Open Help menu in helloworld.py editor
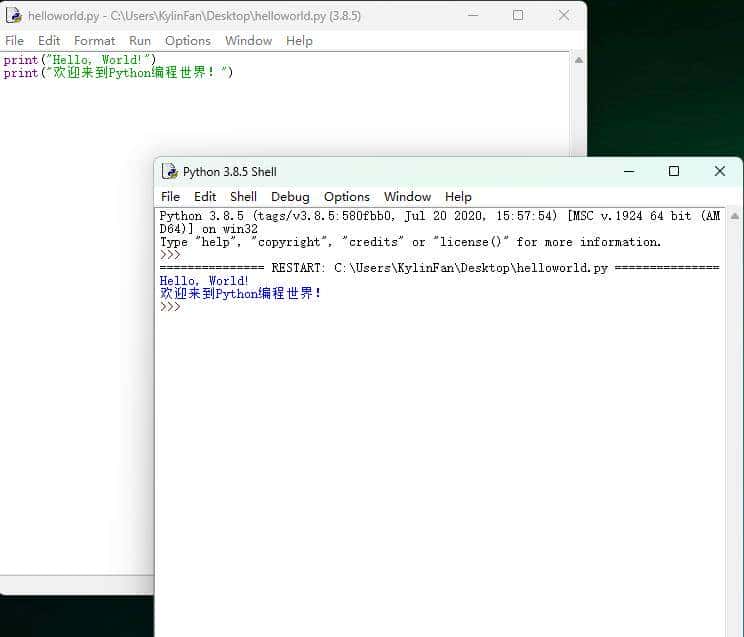Viewport: 744px width, 637px height. 299,41
